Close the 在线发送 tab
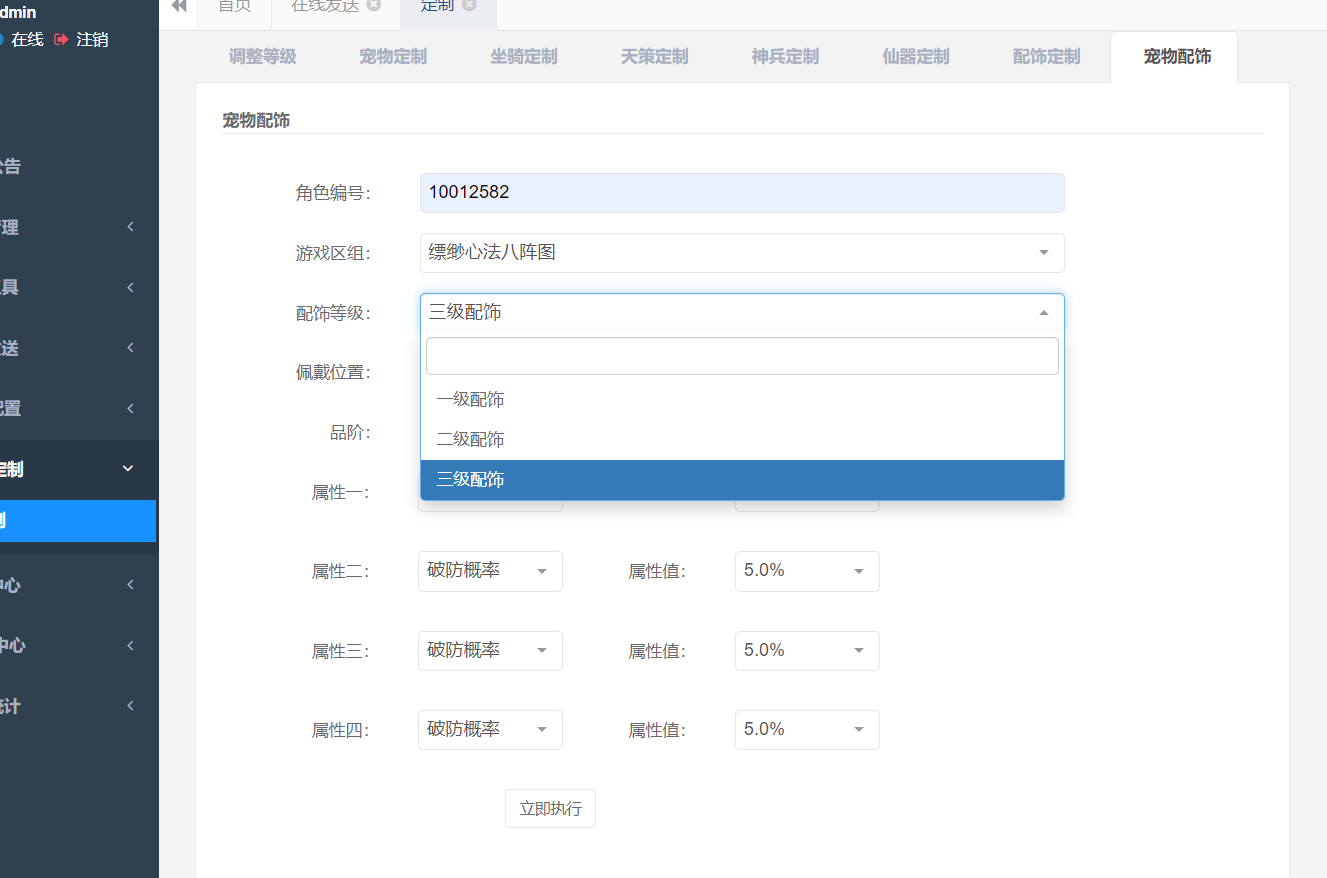Viewport: 1327px width, 878px height. 374,5
